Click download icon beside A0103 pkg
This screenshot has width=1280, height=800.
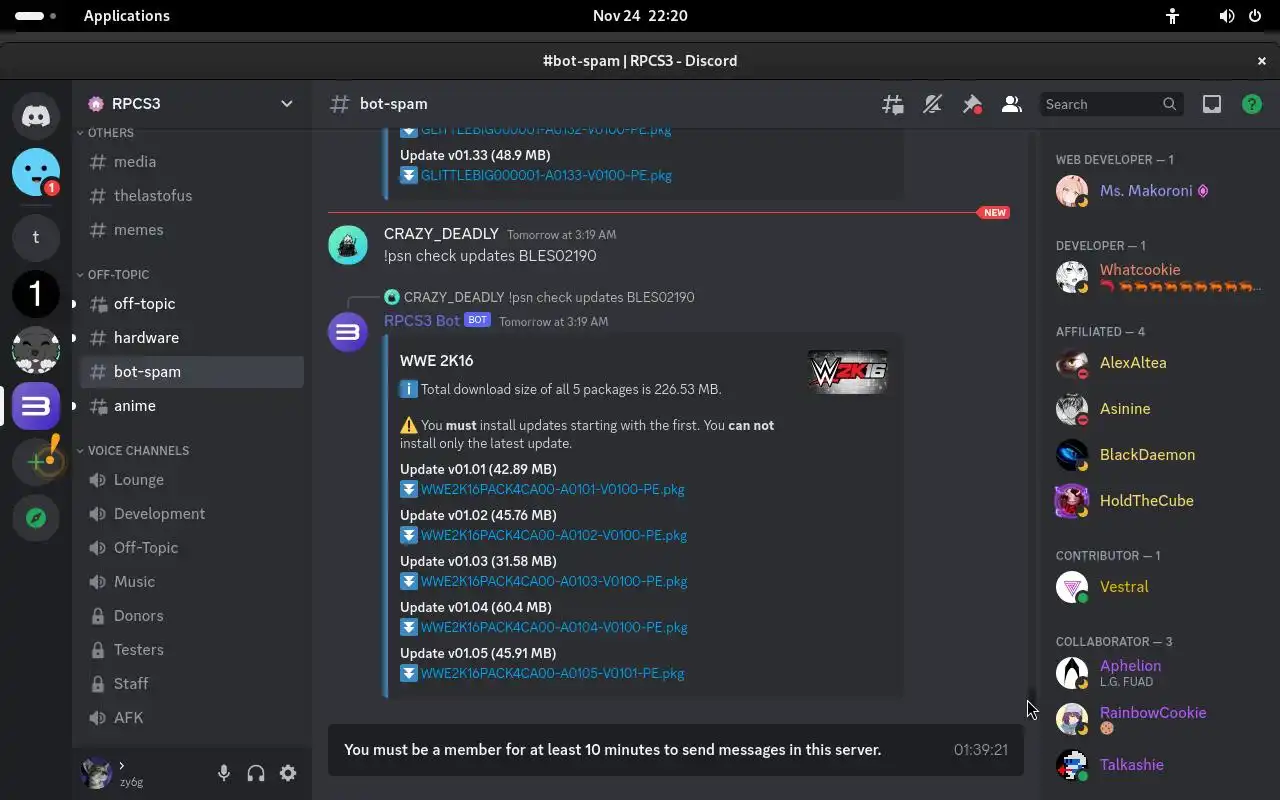point(408,582)
